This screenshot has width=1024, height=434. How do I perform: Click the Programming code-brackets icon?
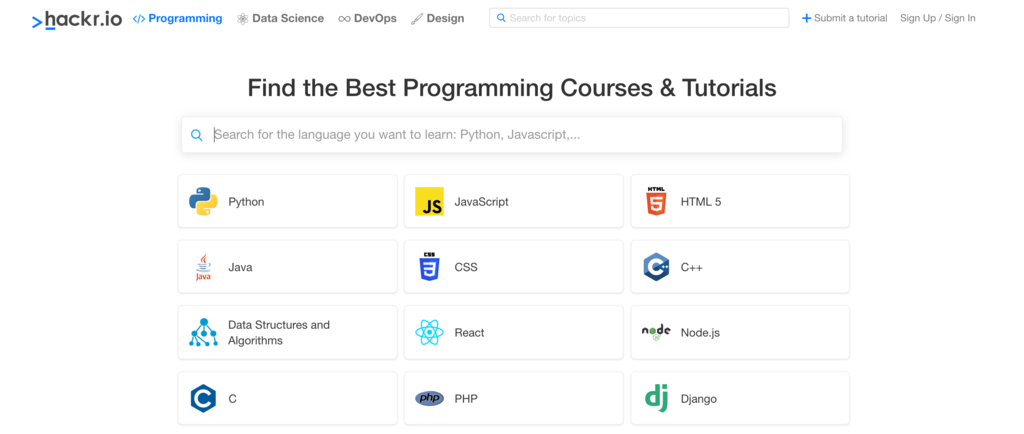click(x=138, y=19)
